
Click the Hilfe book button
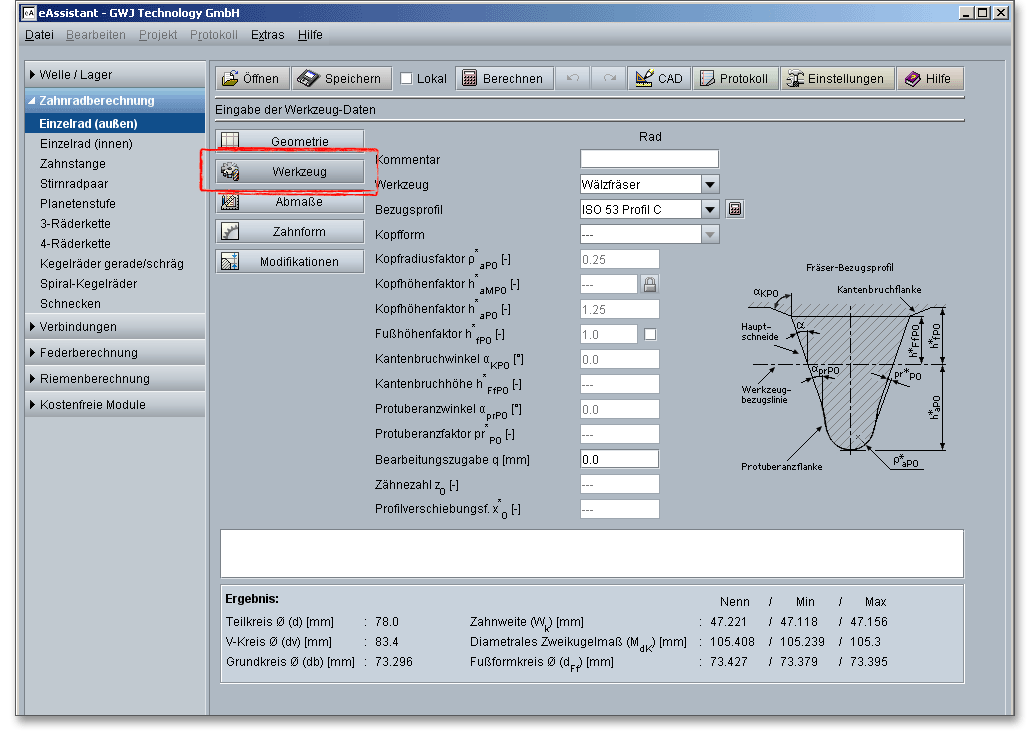(x=929, y=79)
